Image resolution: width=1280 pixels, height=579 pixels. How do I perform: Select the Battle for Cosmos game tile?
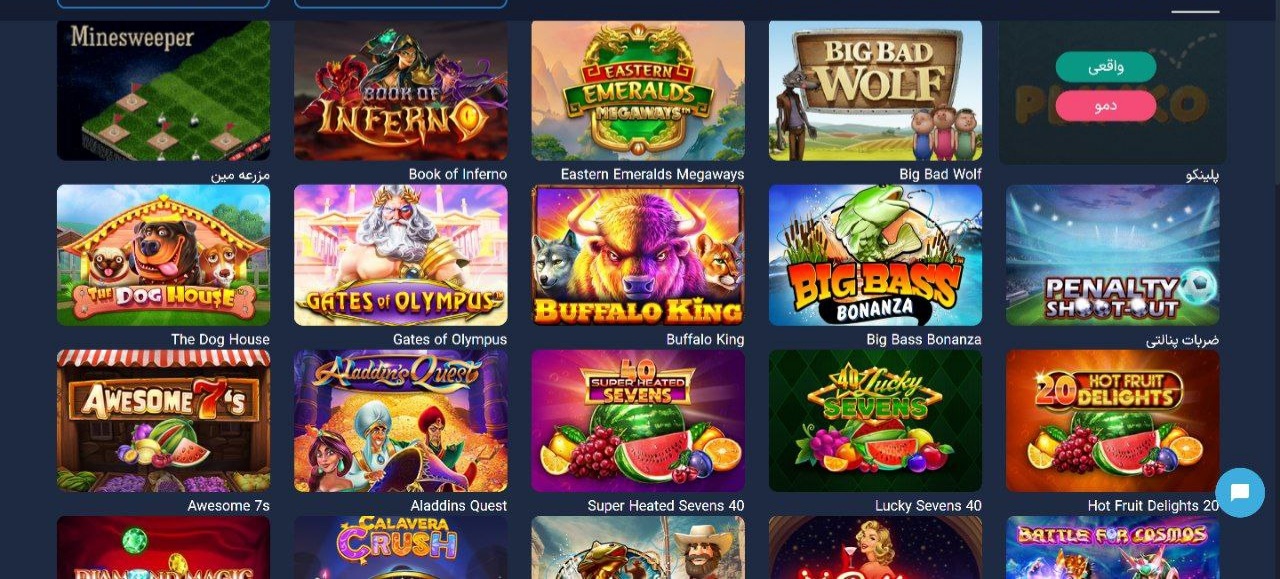pos(1113,547)
